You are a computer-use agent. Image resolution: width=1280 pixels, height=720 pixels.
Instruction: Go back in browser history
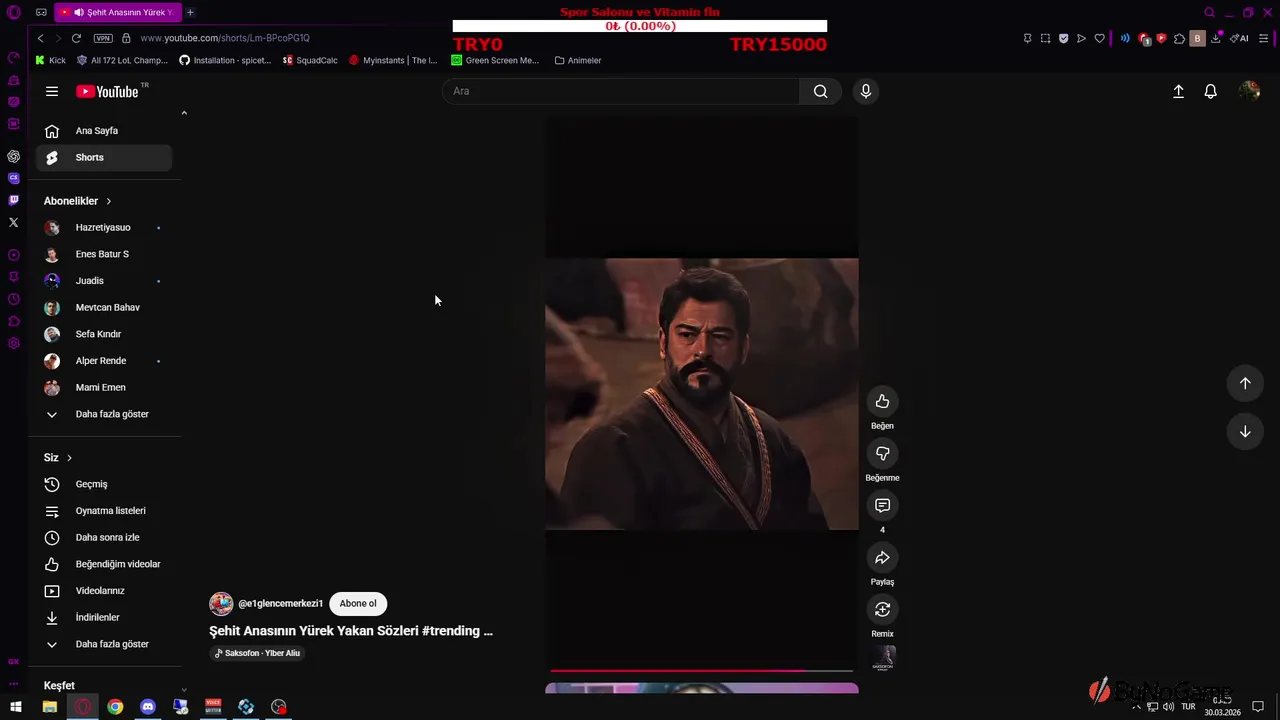pyautogui.click(x=40, y=38)
